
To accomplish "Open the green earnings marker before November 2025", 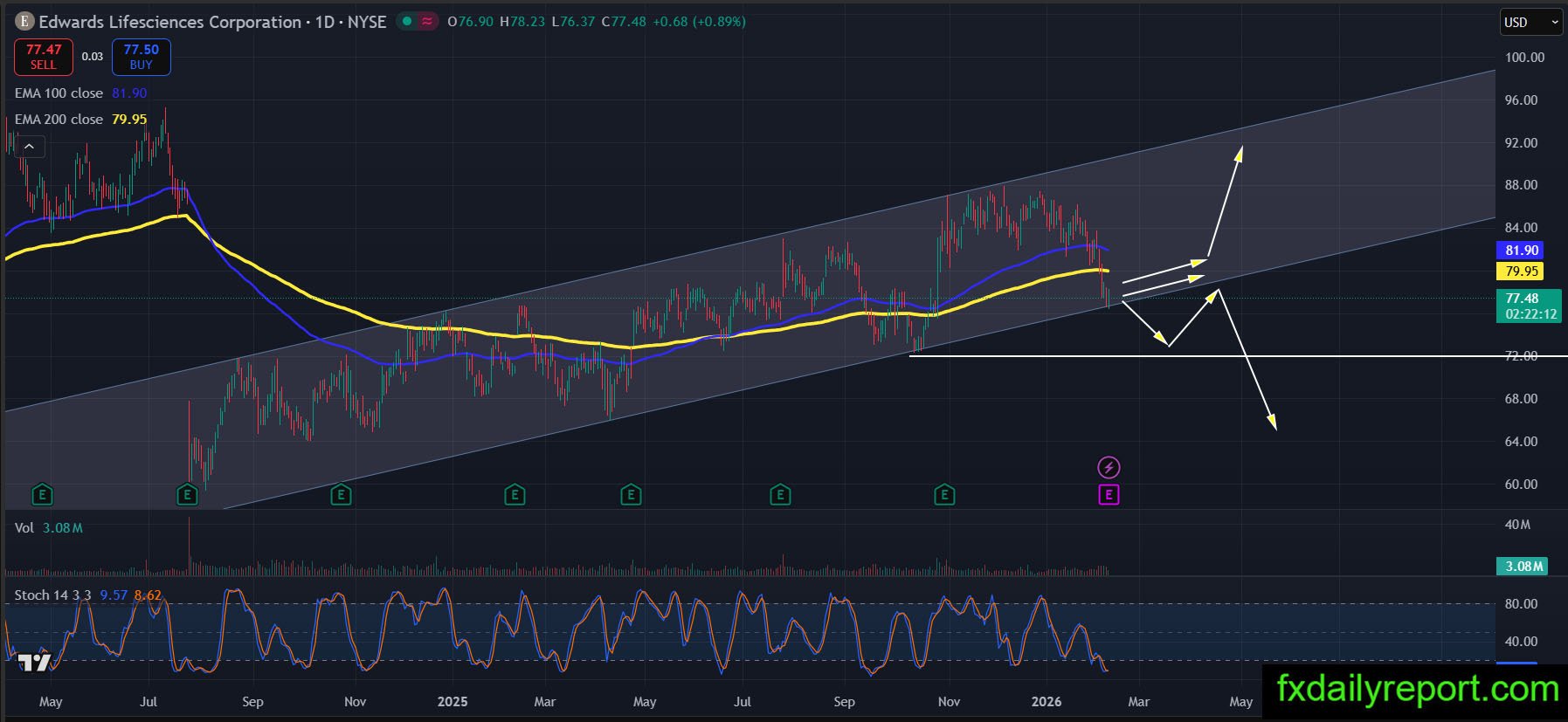I will (x=943, y=495).
